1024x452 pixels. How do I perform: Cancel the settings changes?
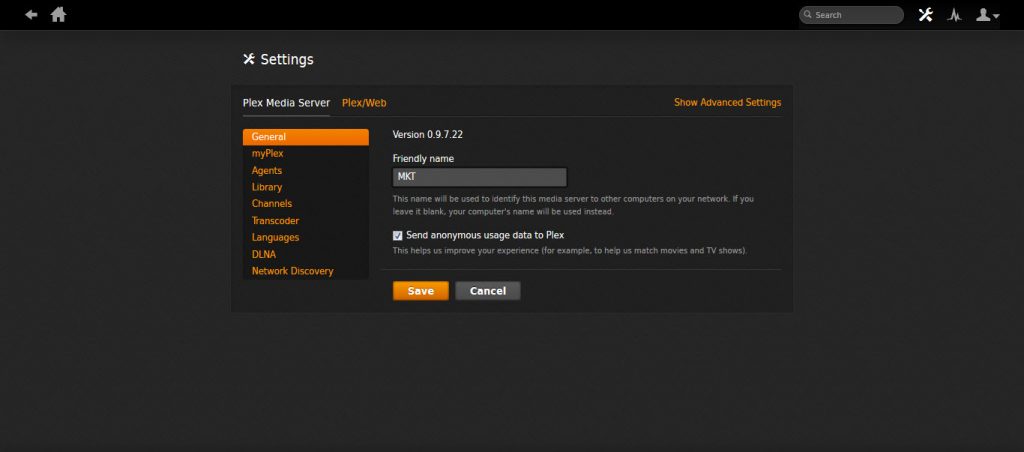tap(488, 291)
